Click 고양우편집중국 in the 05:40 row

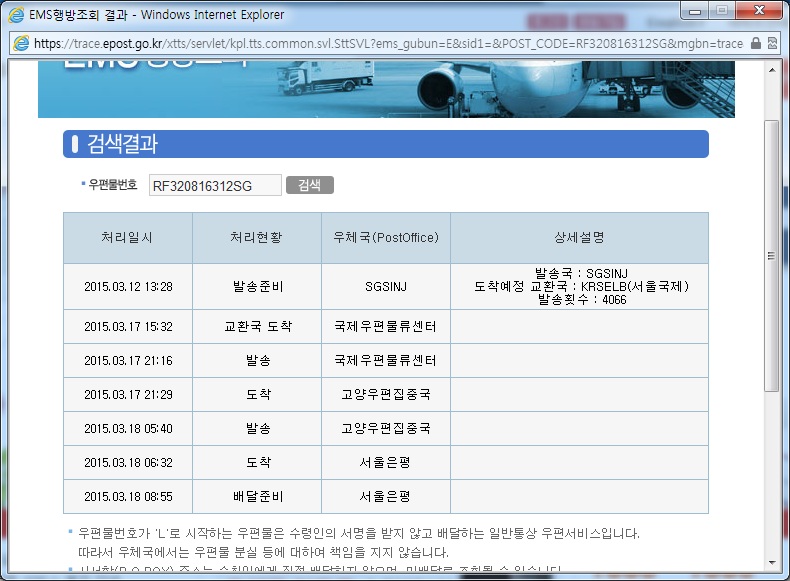[x=385, y=428]
